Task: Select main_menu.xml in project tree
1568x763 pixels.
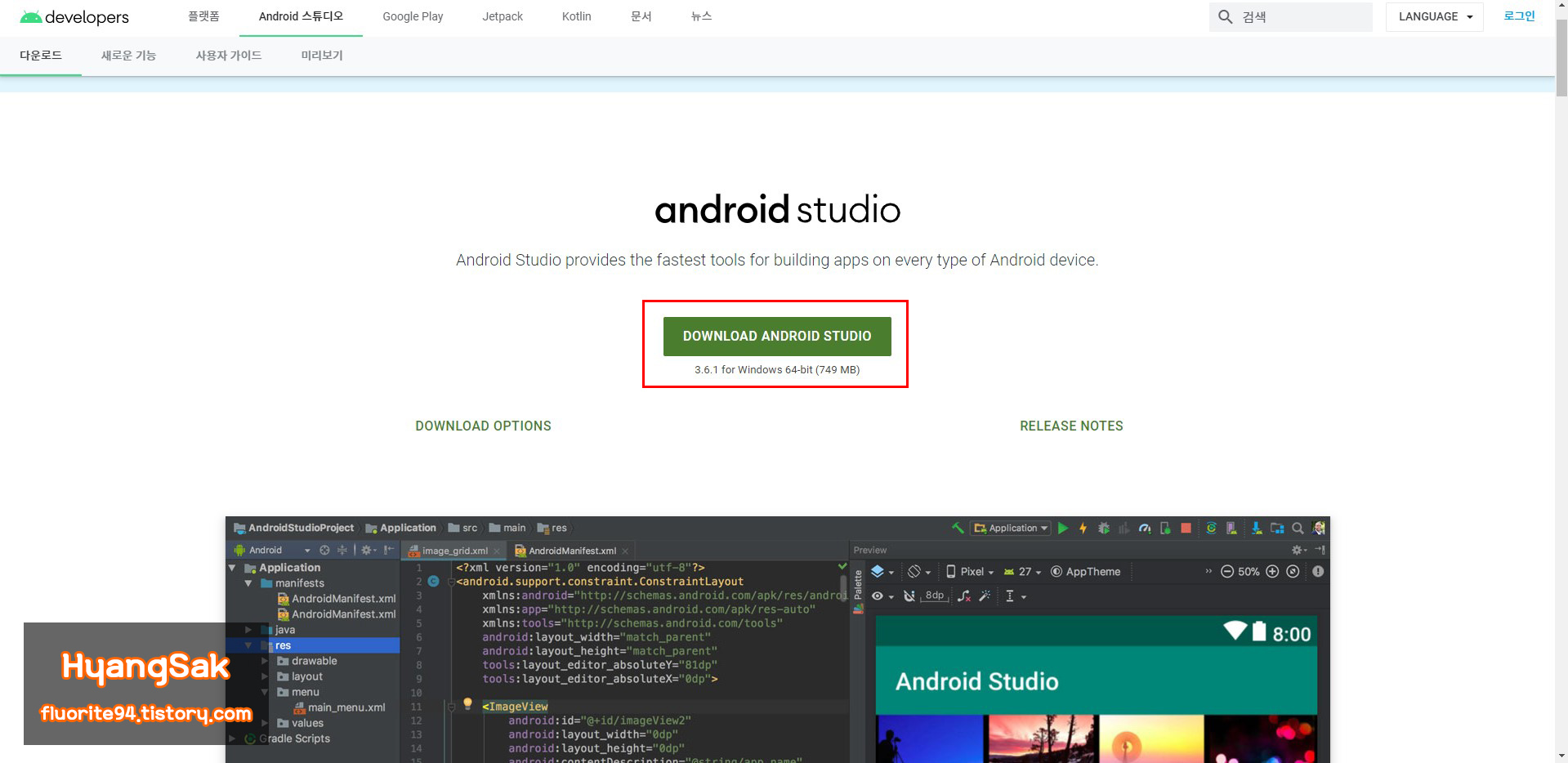Action: 339,707
